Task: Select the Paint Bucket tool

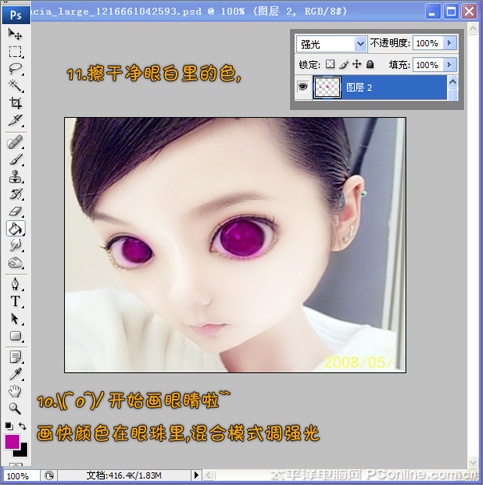Action: [15, 228]
